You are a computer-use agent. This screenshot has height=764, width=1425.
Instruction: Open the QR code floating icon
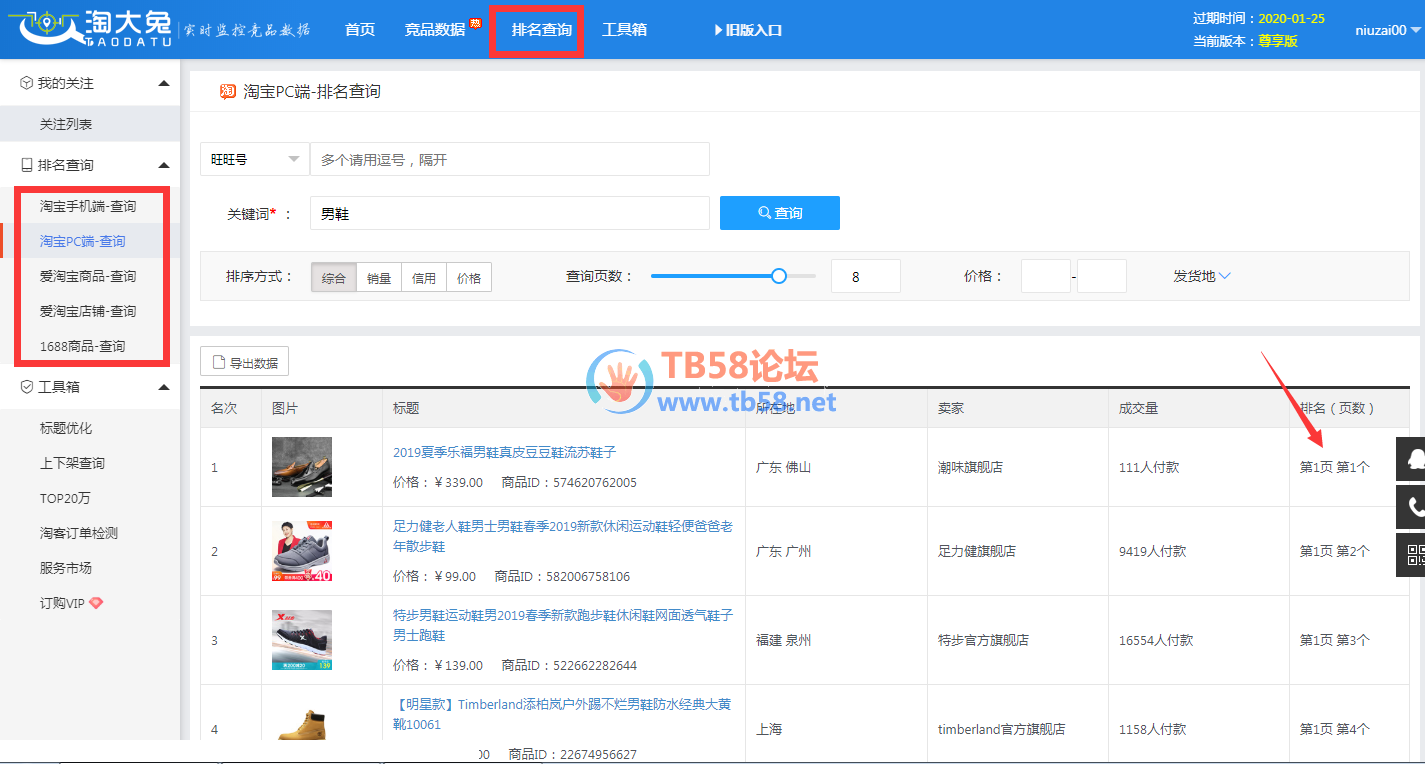click(1411, 555)
